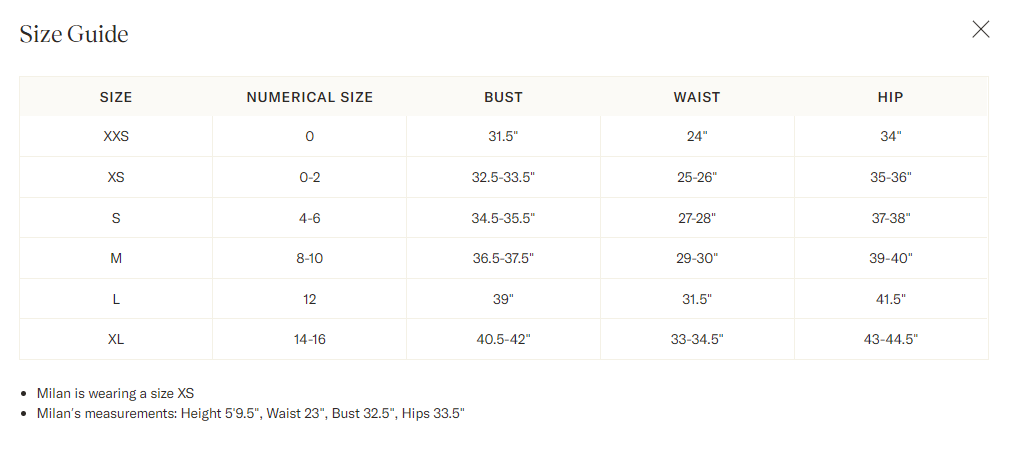Select the M size row label
The height and width of the screenshot is (462, 1010).
pos(116,258)
